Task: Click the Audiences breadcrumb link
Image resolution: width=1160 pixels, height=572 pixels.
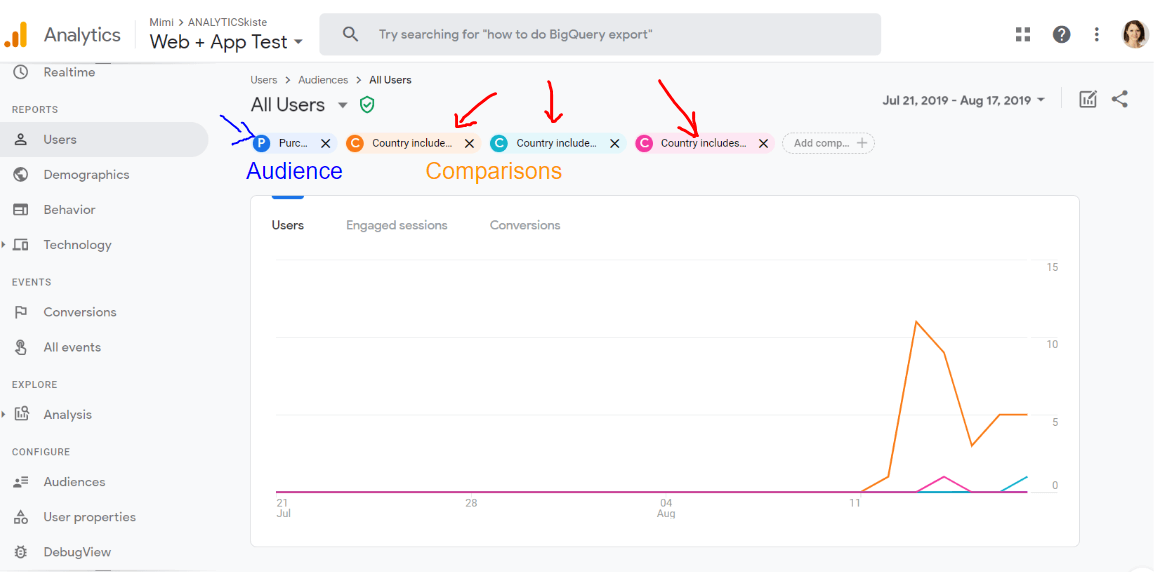Action: coord(323,80)
